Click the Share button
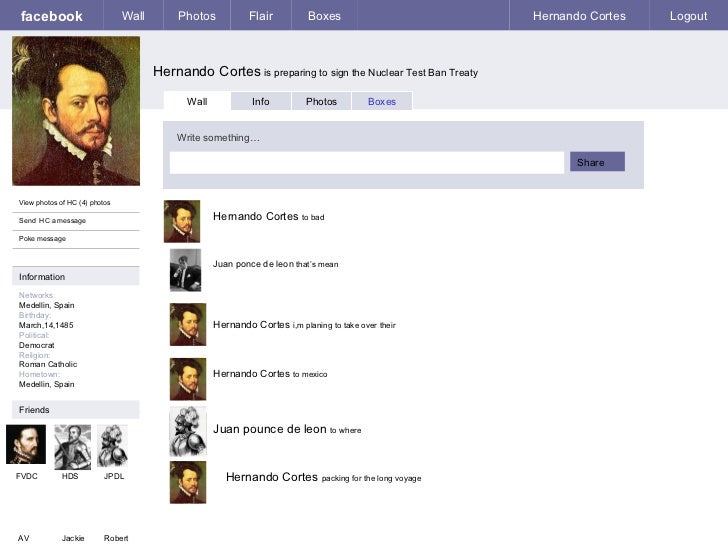Viewport: 728px width, 546px height. [597, 162]
